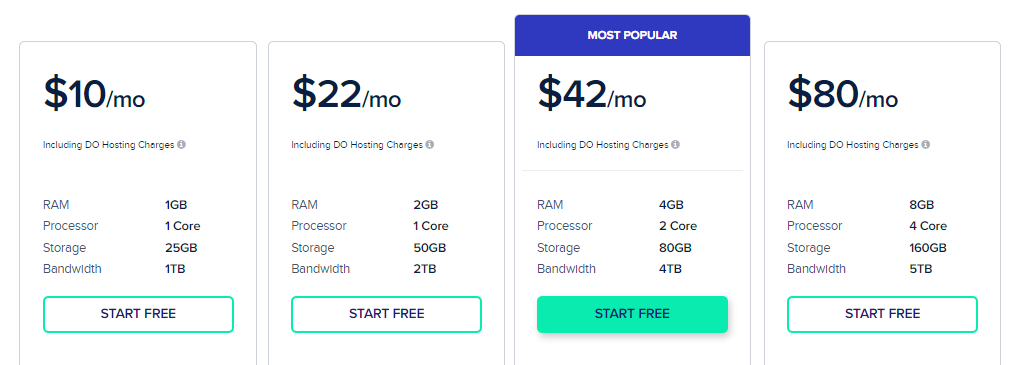
Task: Click the 50GB Storage value in the $22 plan
Action: click(x=430, y=248)
